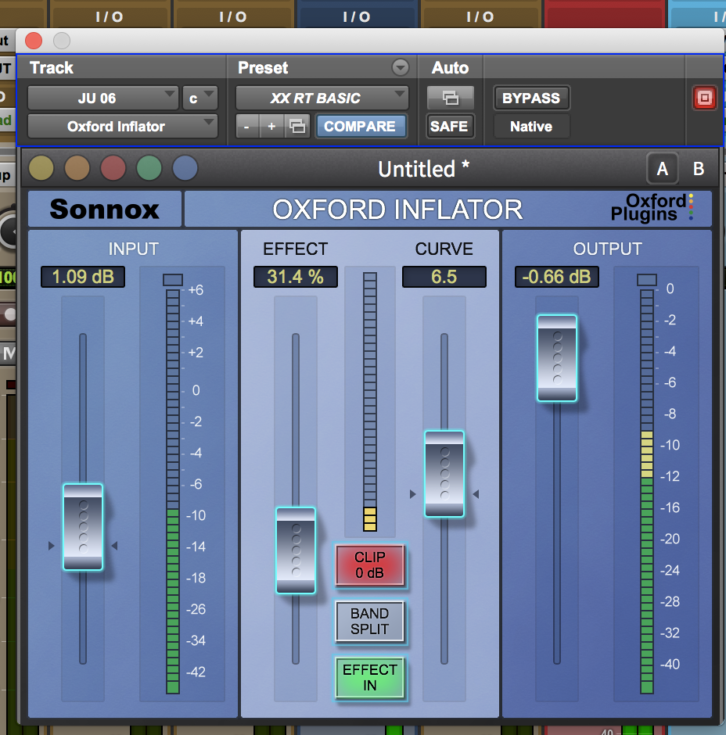Toggle the COMPARE button

pyautogui.click(x=360, y=126)
